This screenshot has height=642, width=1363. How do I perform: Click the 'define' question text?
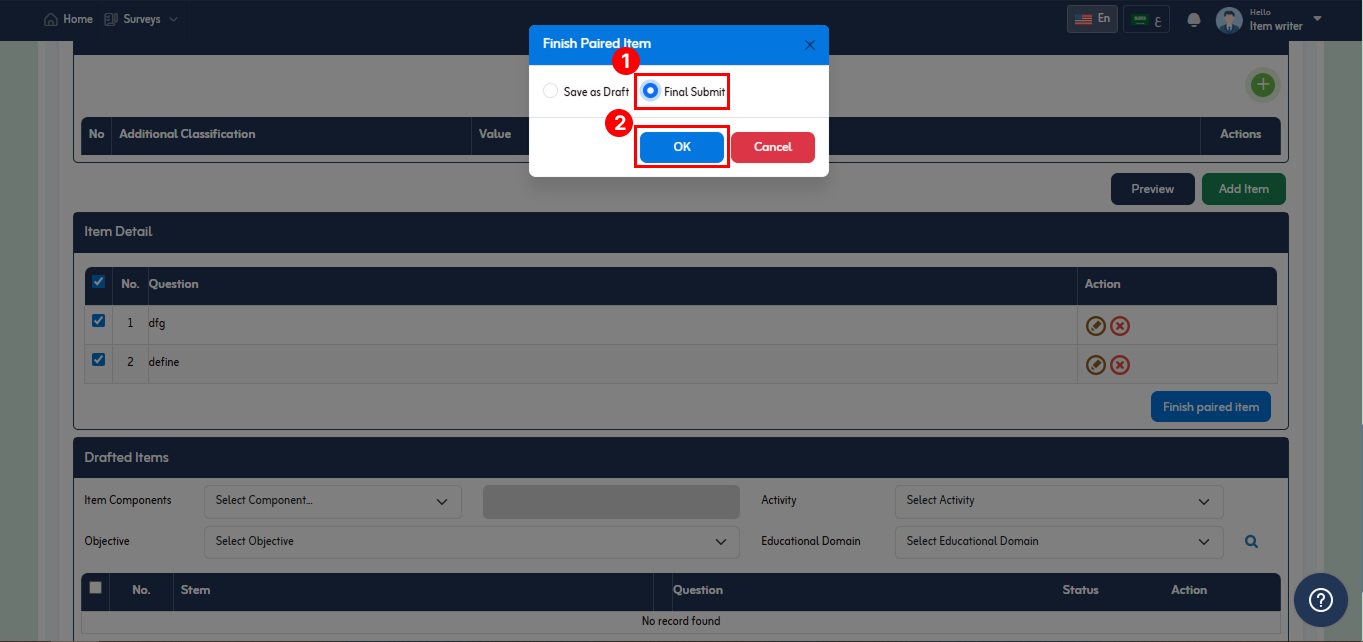coord(164,362)
